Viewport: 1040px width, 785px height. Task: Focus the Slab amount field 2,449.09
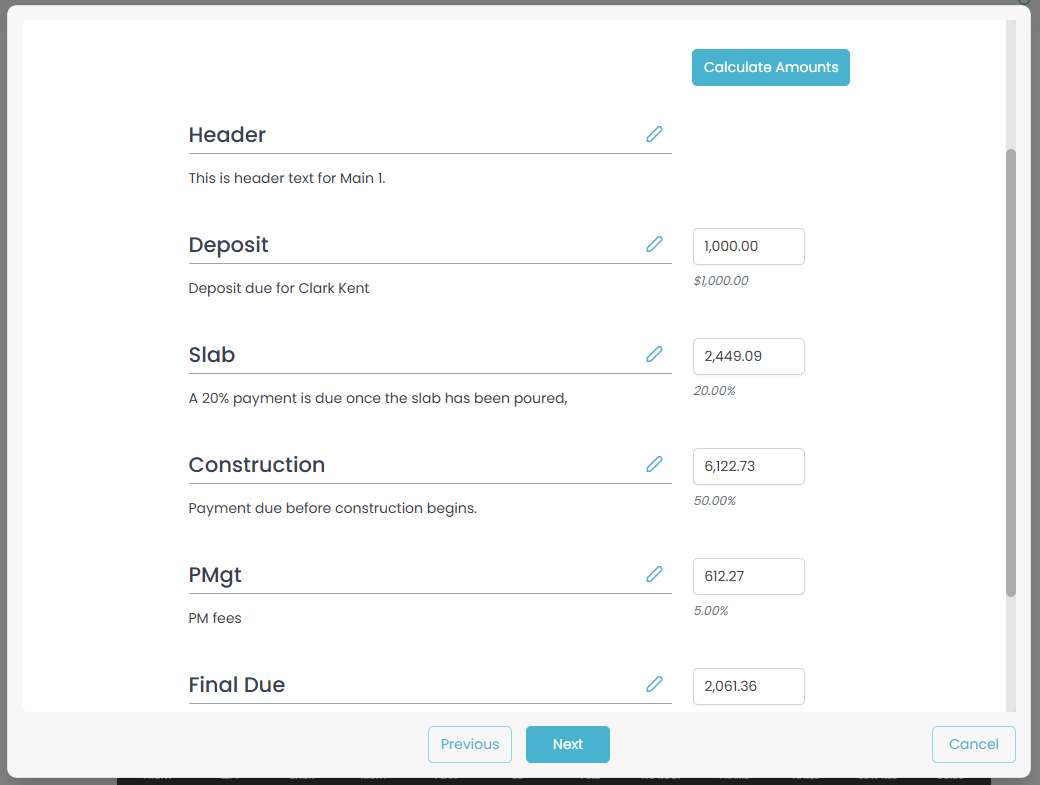pyautogui.click(x=748, y=356)
